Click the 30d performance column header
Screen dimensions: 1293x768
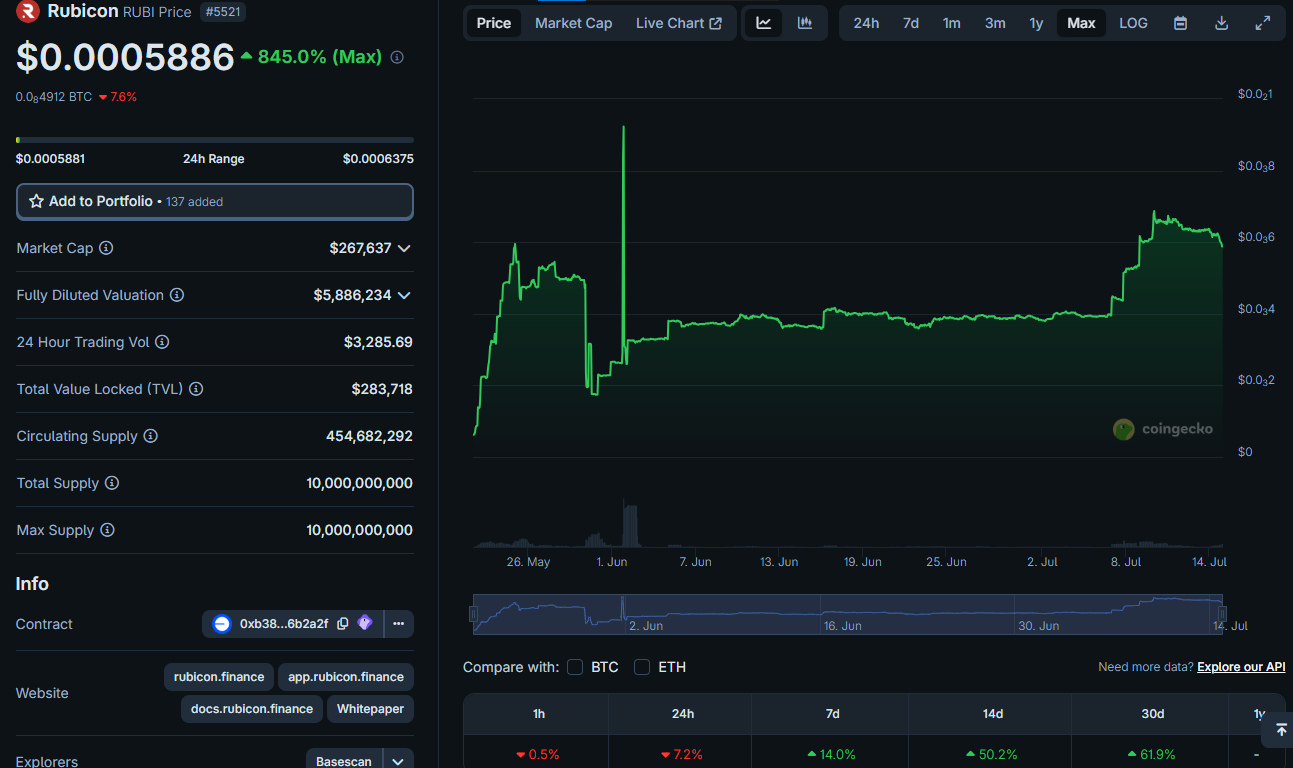click(1153, 713)
